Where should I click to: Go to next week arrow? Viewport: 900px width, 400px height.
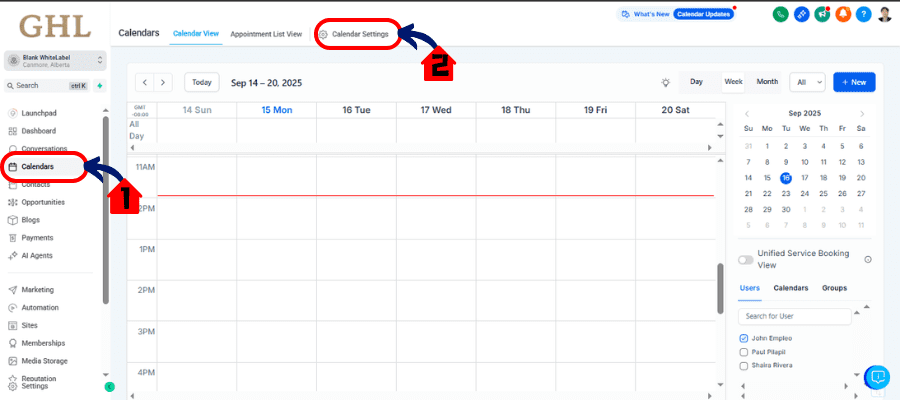163,83
